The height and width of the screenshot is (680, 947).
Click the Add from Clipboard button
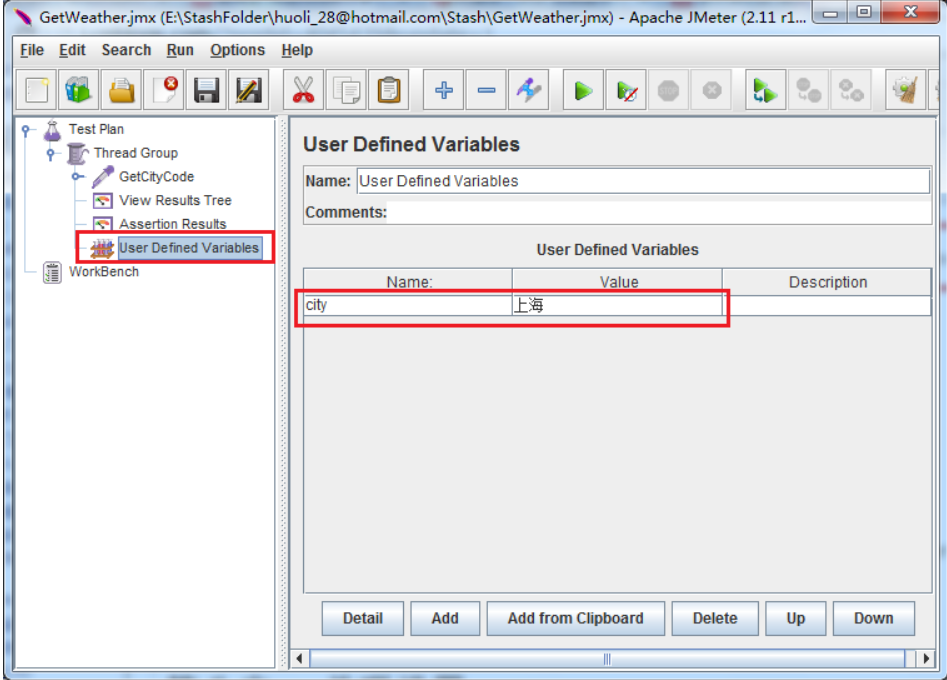[x=575, y=618]
